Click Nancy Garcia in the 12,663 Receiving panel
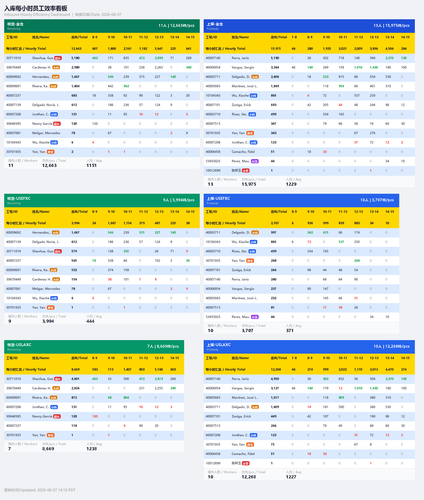The image size is (424, 500). click(42, 124)
